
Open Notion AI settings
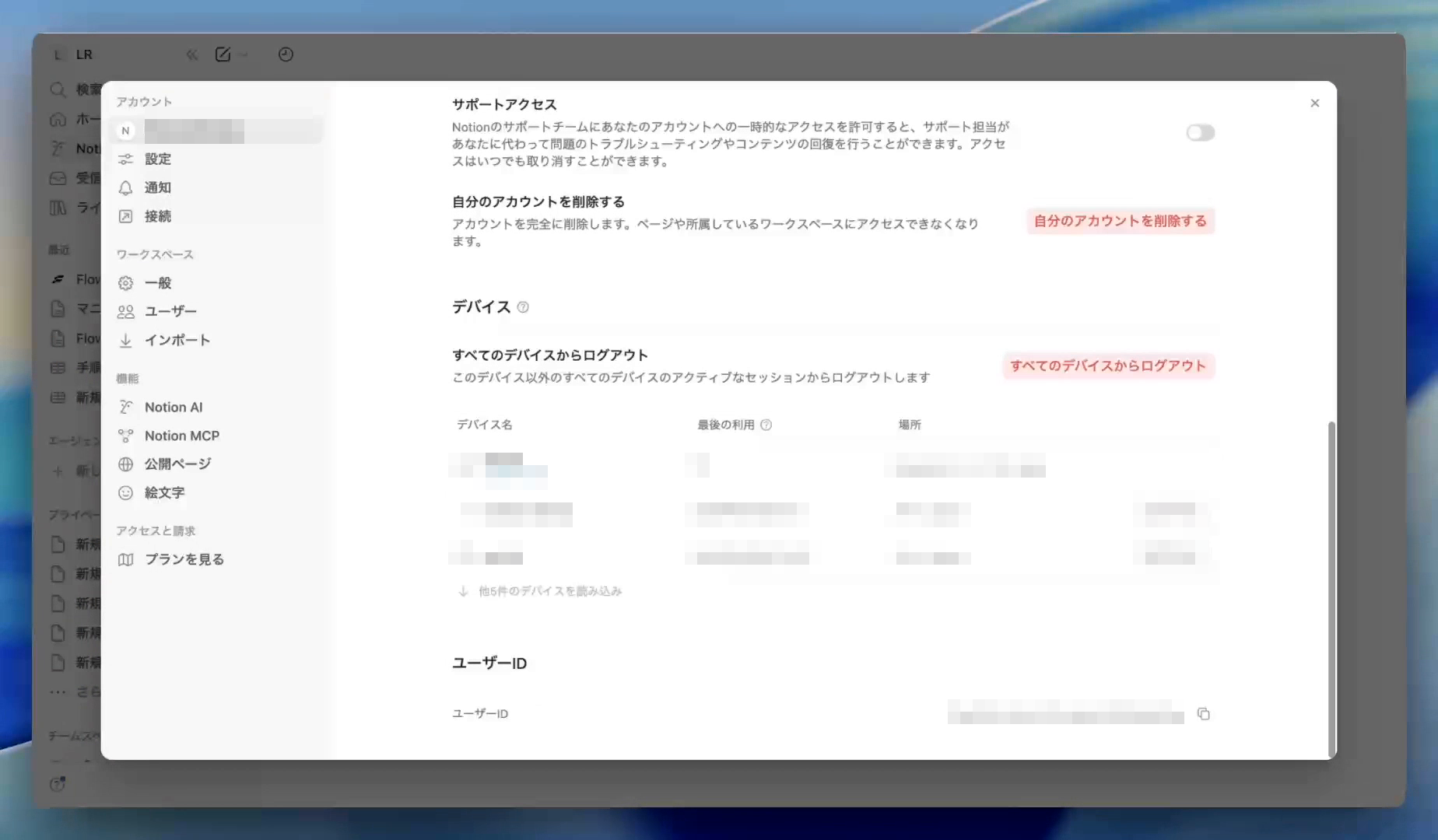[x=216, y=407]
